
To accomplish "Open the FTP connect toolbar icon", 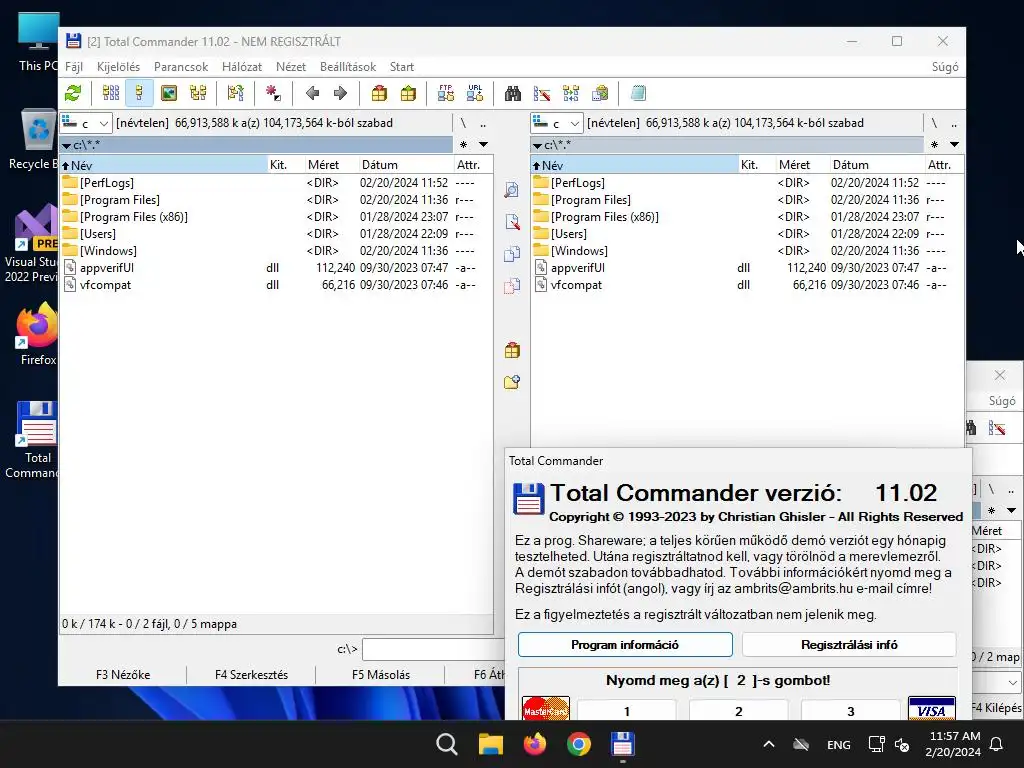I will click(x=446, y=93).
